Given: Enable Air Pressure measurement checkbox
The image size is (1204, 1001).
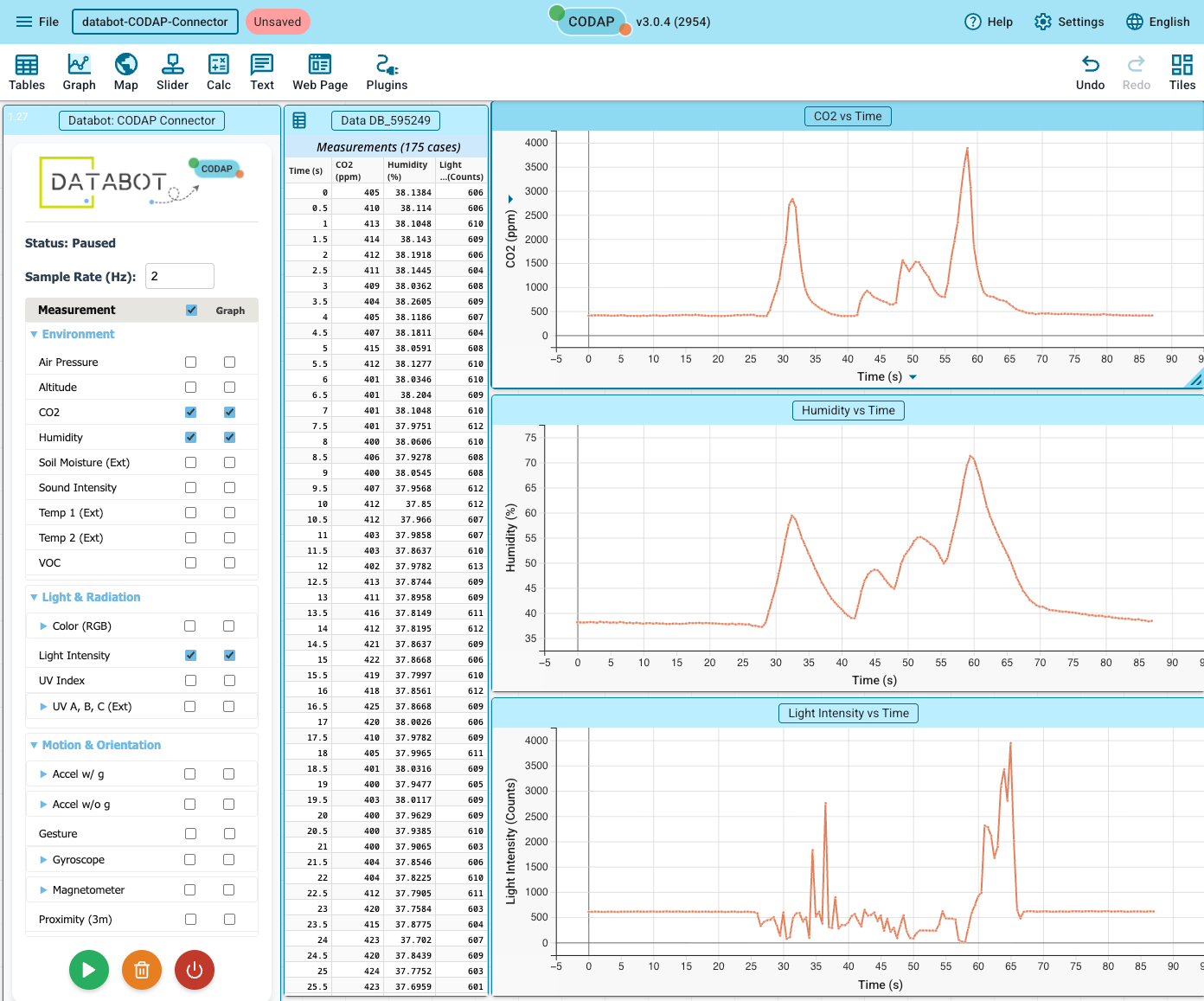Looking at the screenshot, I should (190, 363).
